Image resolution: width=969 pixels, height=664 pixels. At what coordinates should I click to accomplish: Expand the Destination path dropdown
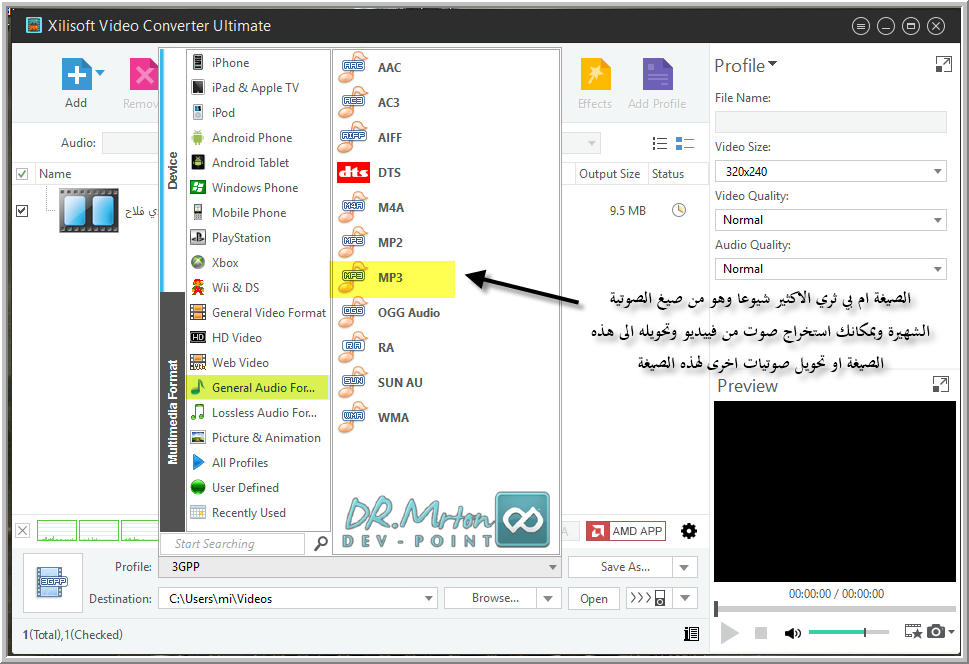tap(428, 598)
